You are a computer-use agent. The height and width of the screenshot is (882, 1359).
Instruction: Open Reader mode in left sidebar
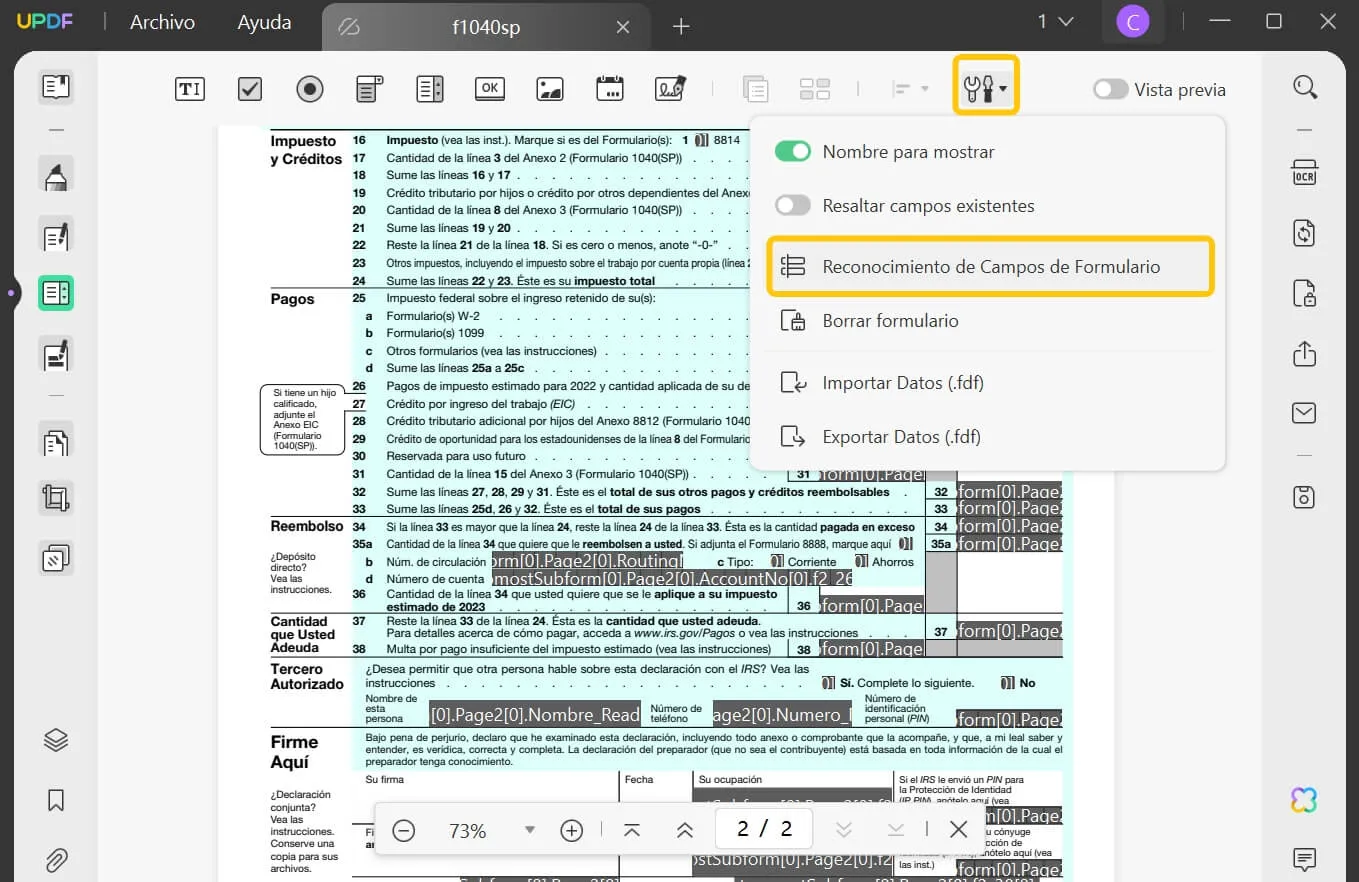pyautogui.click(x=56, y=87)
